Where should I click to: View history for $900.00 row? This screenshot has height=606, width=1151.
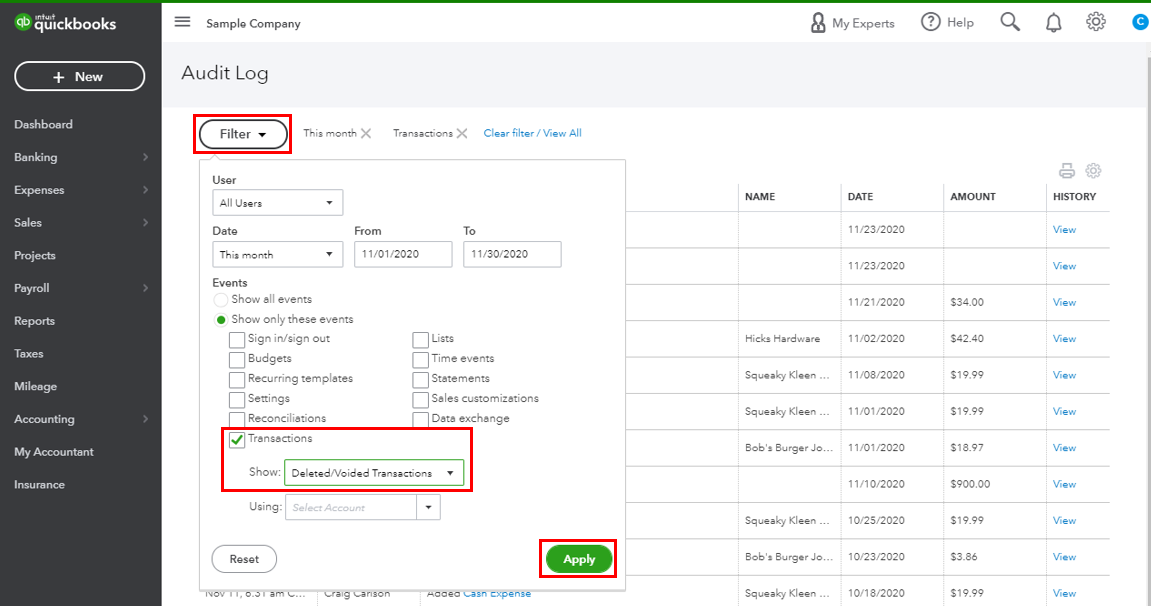[x=1064, y=484]
